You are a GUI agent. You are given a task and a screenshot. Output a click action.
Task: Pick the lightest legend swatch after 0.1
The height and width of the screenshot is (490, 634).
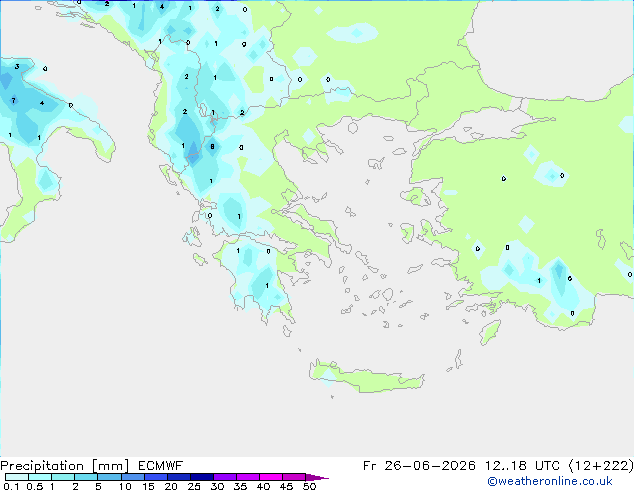pyautogui.click(x=17, y=477)
